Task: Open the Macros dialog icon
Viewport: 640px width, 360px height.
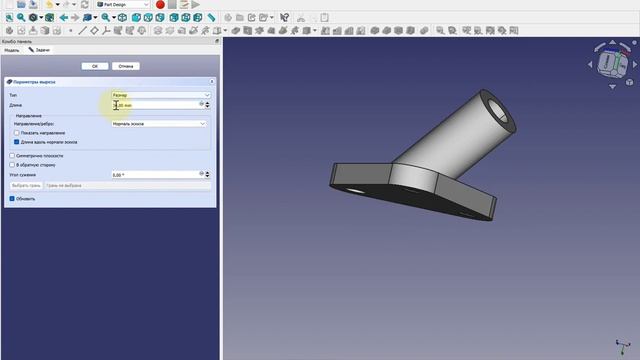Action: pyautogui.click(x=184, y=4)
